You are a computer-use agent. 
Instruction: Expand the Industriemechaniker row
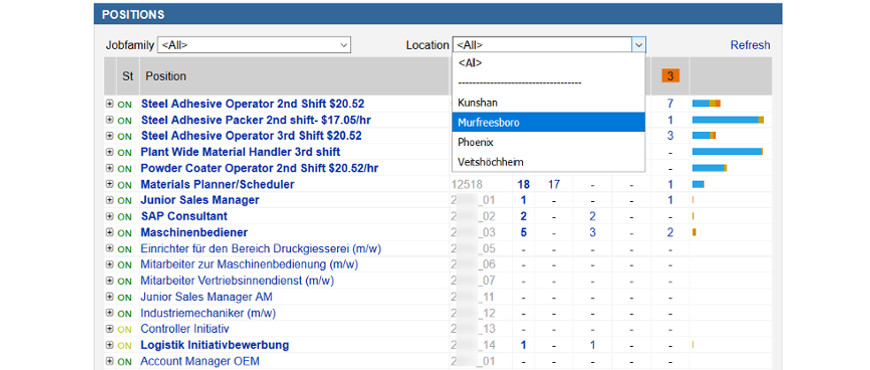pyautogui.click(x=109, y=312)
